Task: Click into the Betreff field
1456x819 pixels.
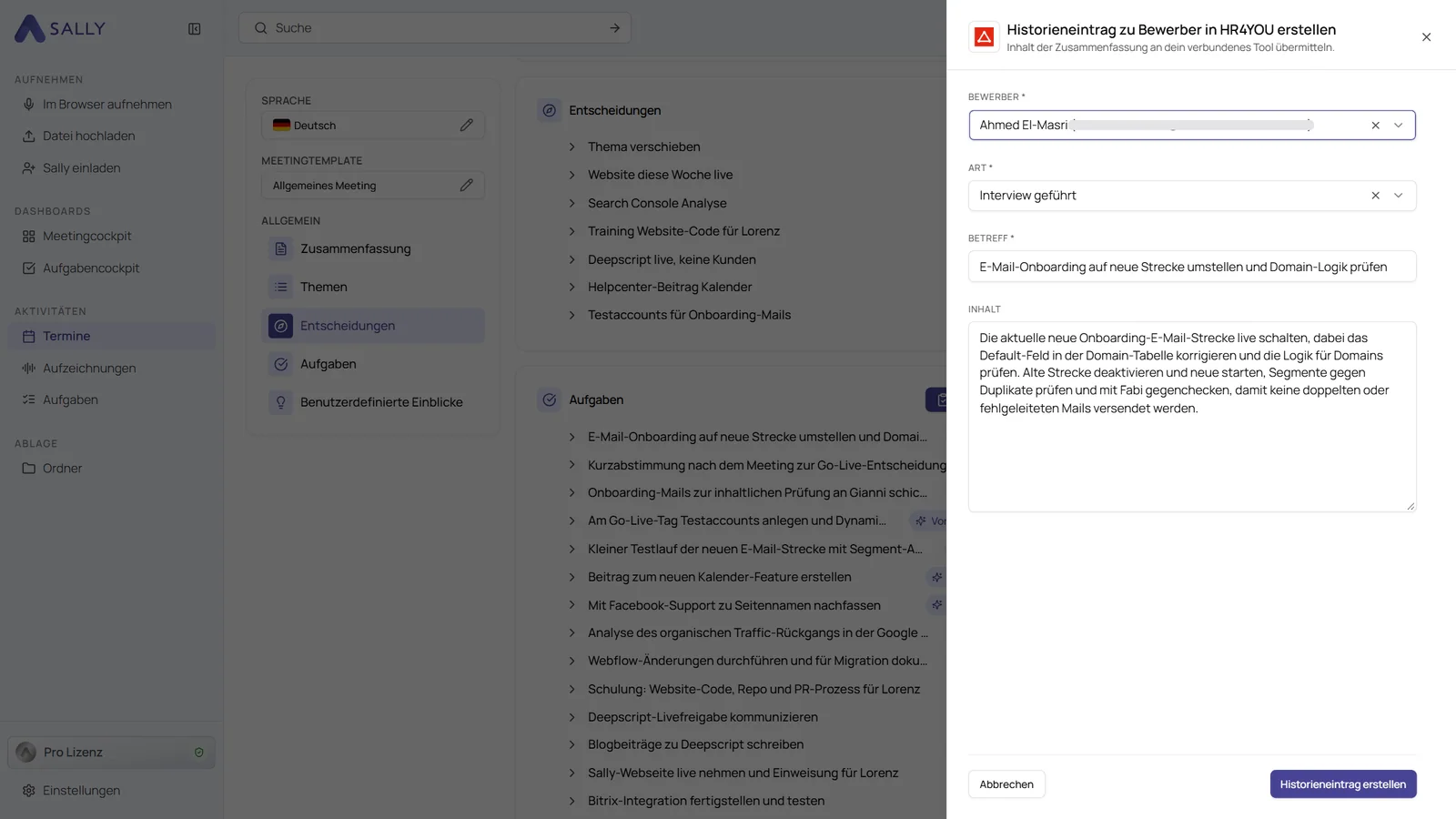Action: pyautogui.click(x=1192, y=267)
